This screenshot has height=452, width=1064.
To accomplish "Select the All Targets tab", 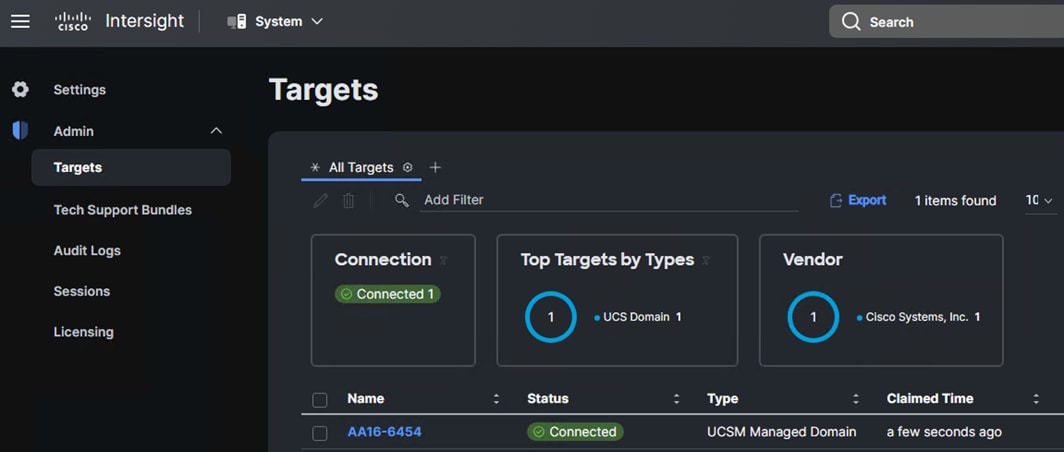I will point(360,167).
